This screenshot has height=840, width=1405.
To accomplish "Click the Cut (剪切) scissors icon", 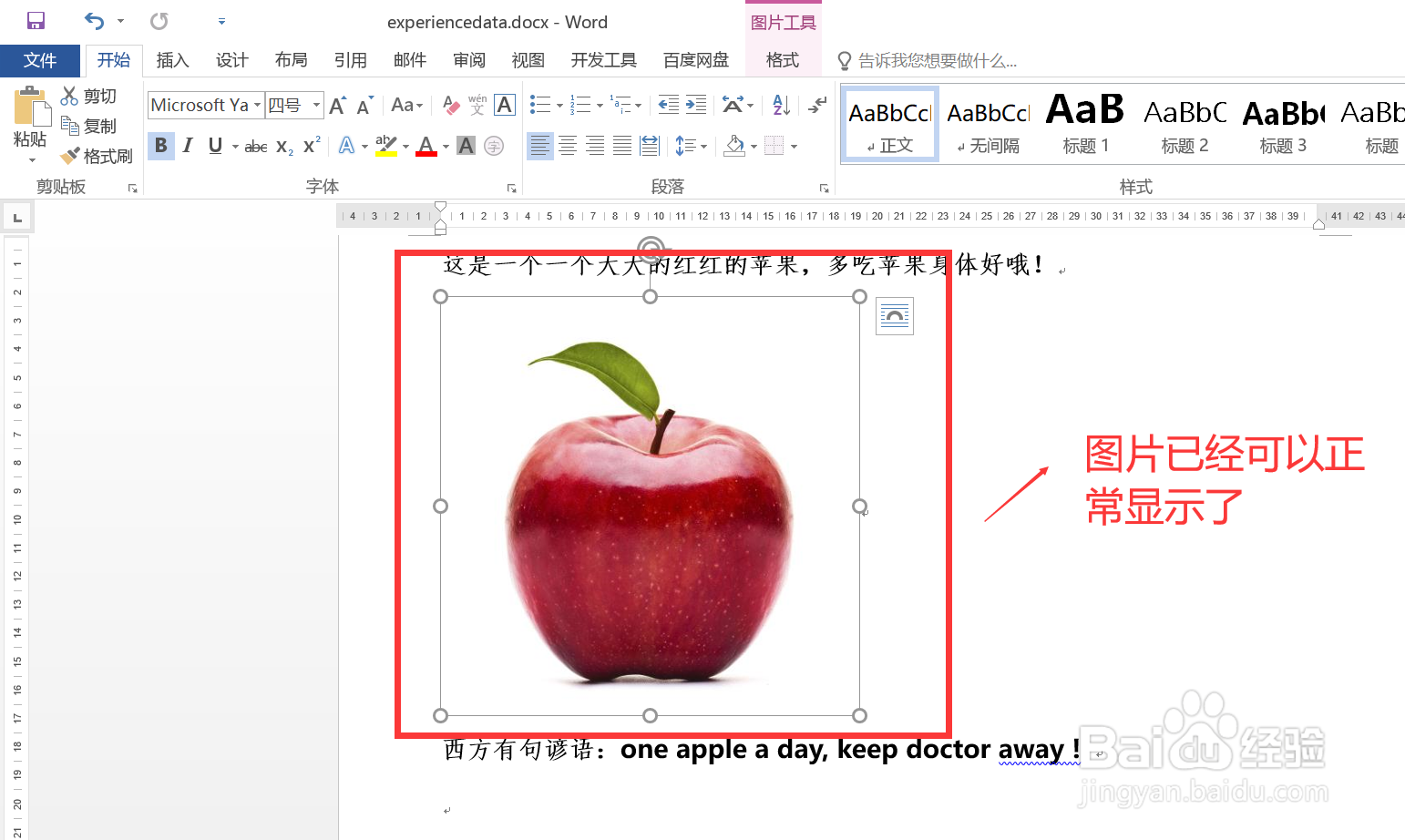I will (x=69, y=96).
